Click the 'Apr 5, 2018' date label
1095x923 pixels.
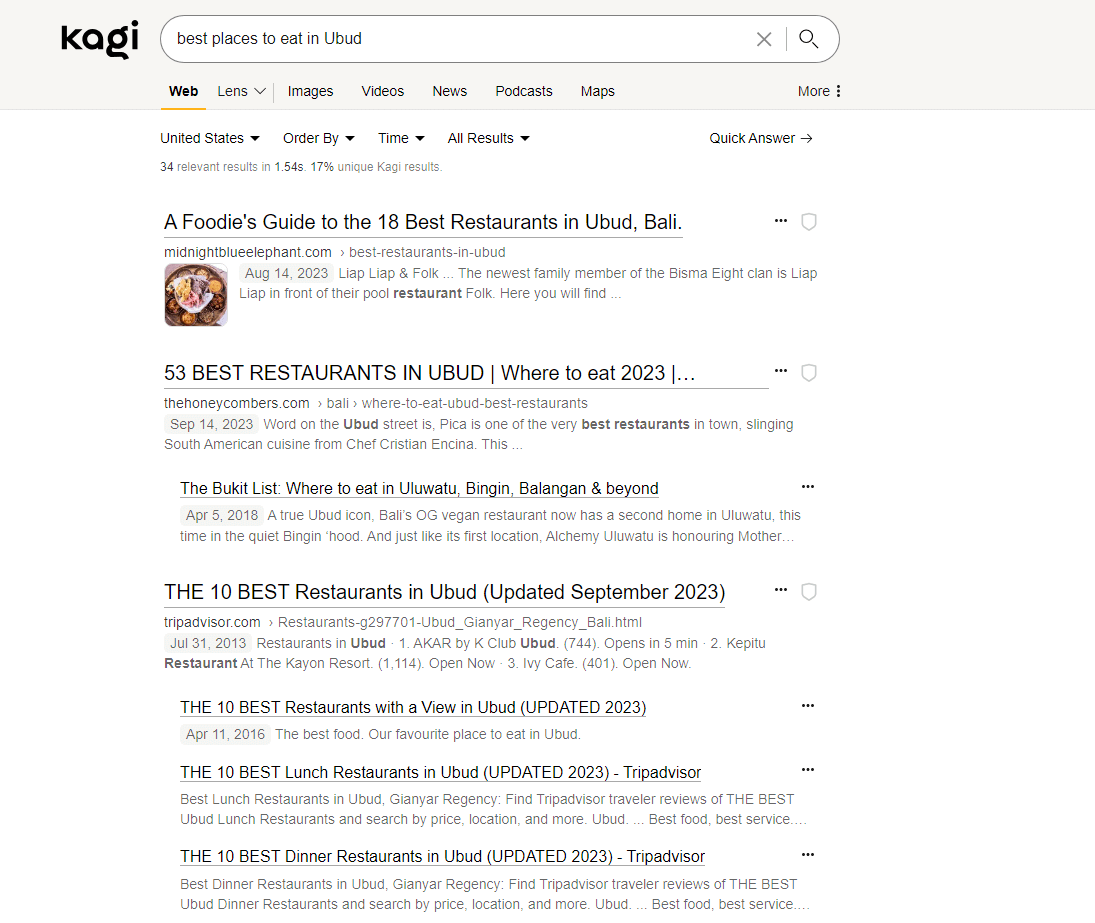click(222, 515)
